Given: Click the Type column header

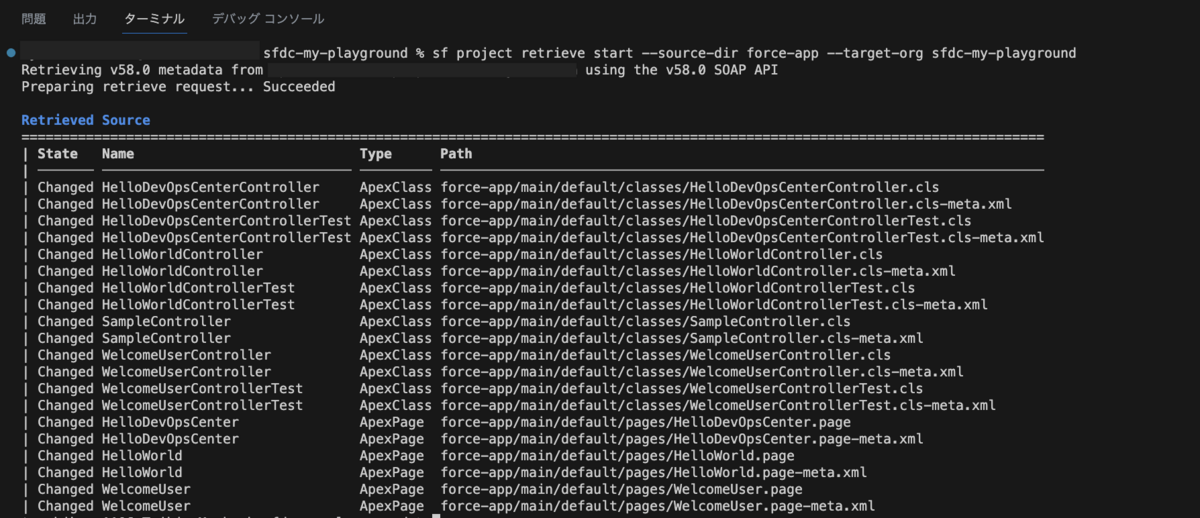Looking at the screenshot, I should point(376,154).
